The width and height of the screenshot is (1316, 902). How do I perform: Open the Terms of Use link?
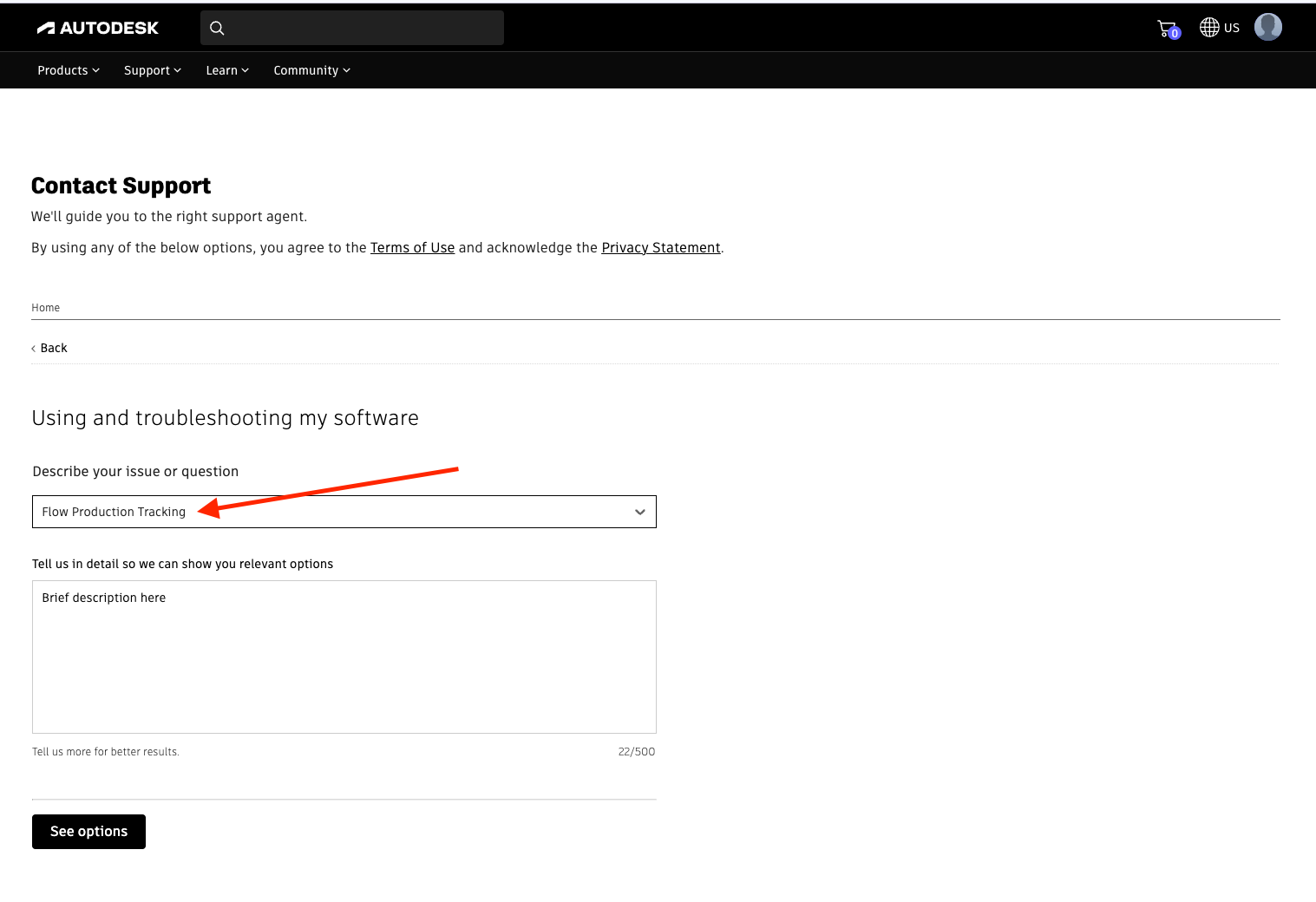[x=412, y=247]
